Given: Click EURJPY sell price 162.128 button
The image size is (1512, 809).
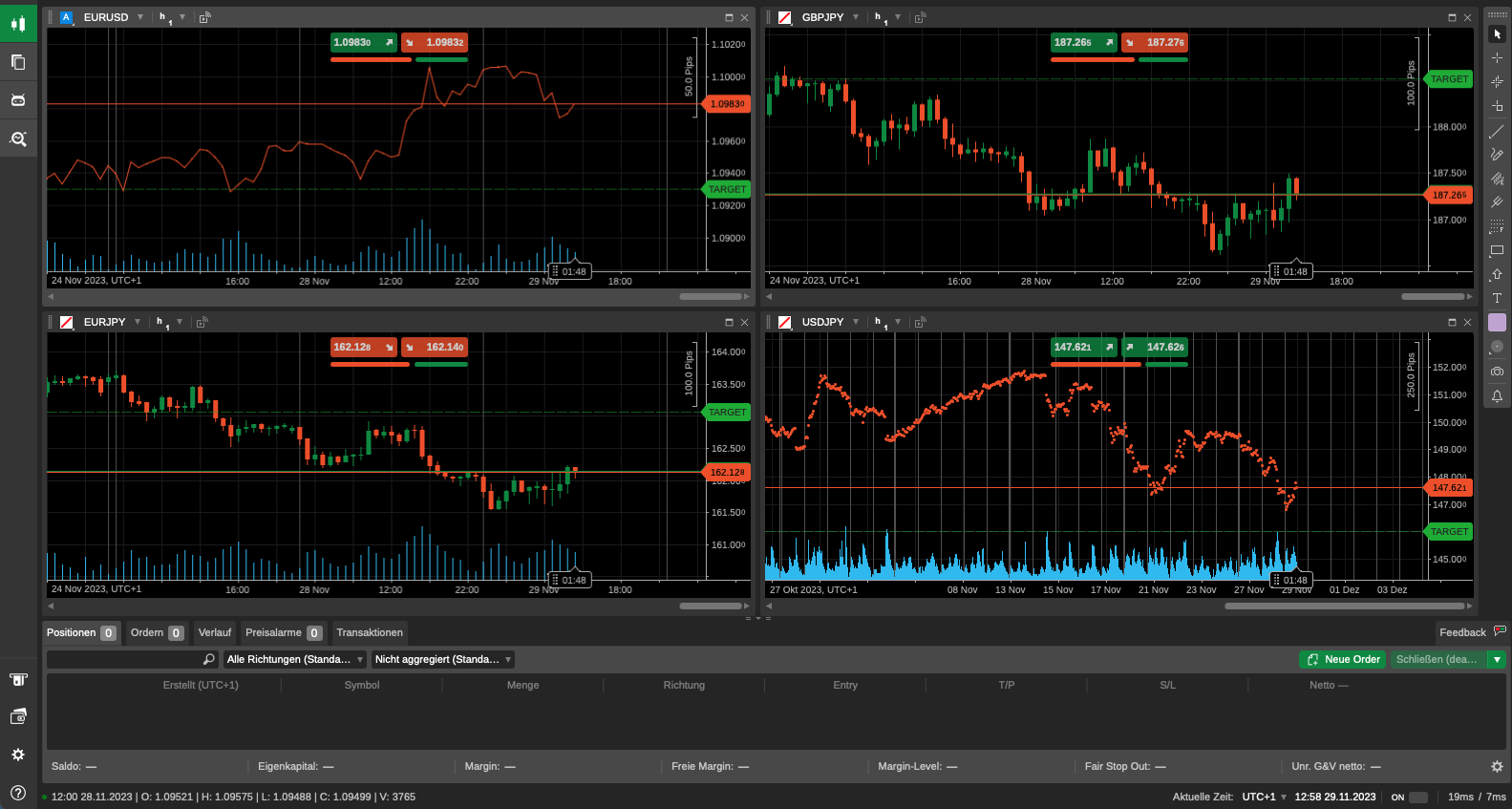Looking at the screenshot, I should pos(364,347).
